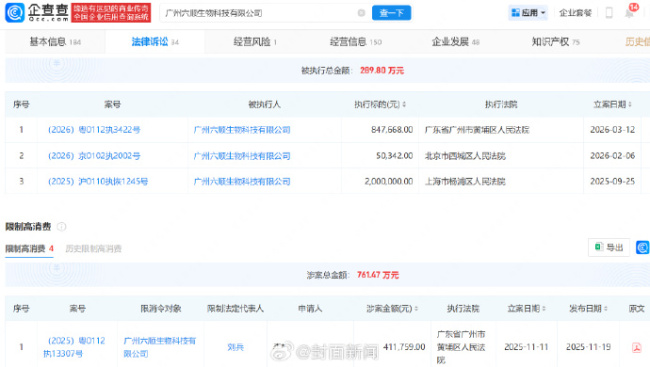Select the 限制高消费 4 sub-tab
Image resolution: width=650 pixels, height=367 pixels.
click(29, 248)
